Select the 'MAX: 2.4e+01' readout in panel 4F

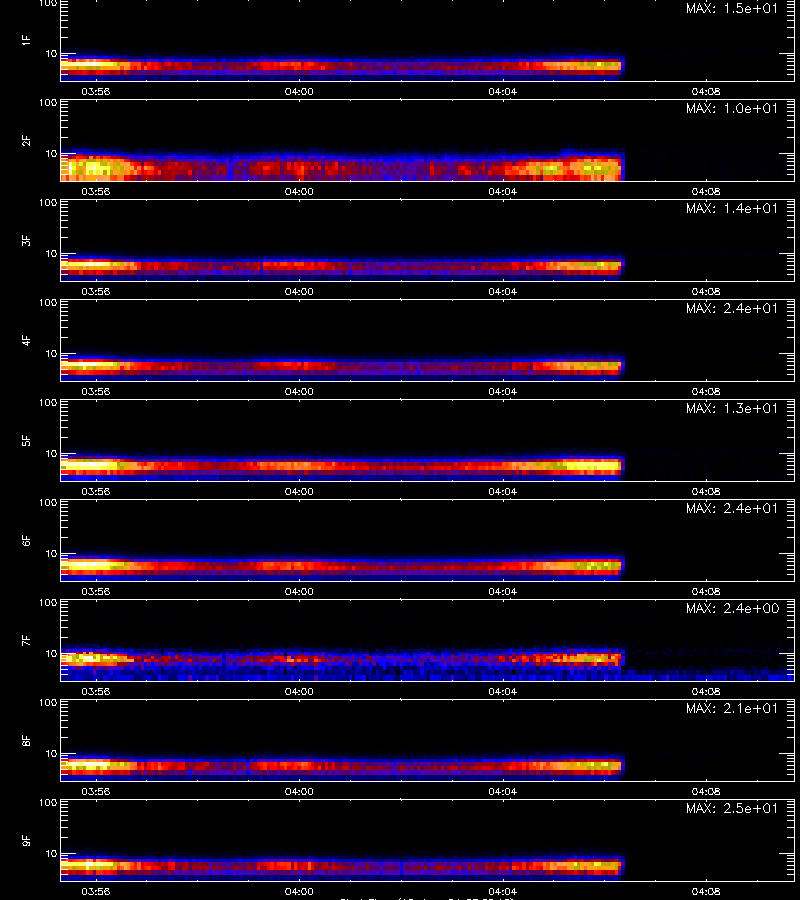point(732,308)
